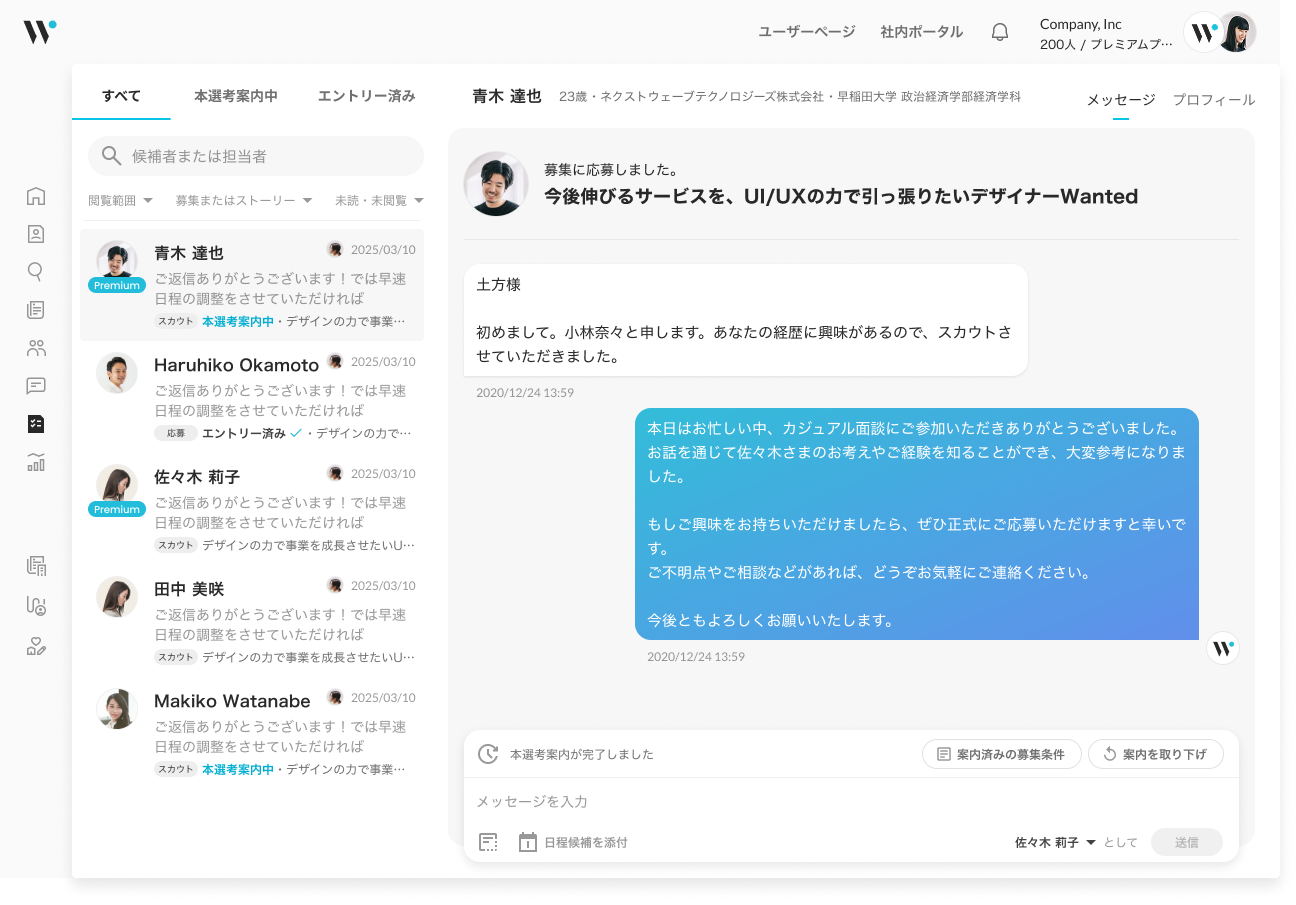This screenshot has height=905, width=1296.
Task: Expand the 閲覧範囲 filter dropdown
Action: [x=119, y=200]
